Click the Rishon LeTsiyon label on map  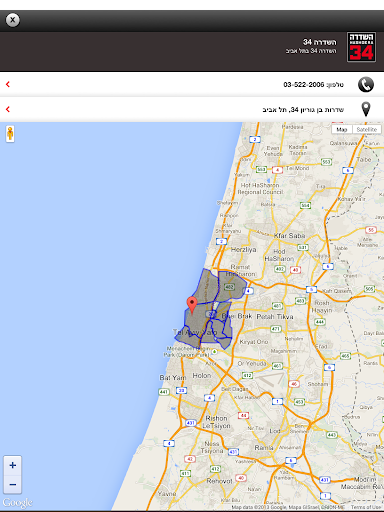coord(216,422)
